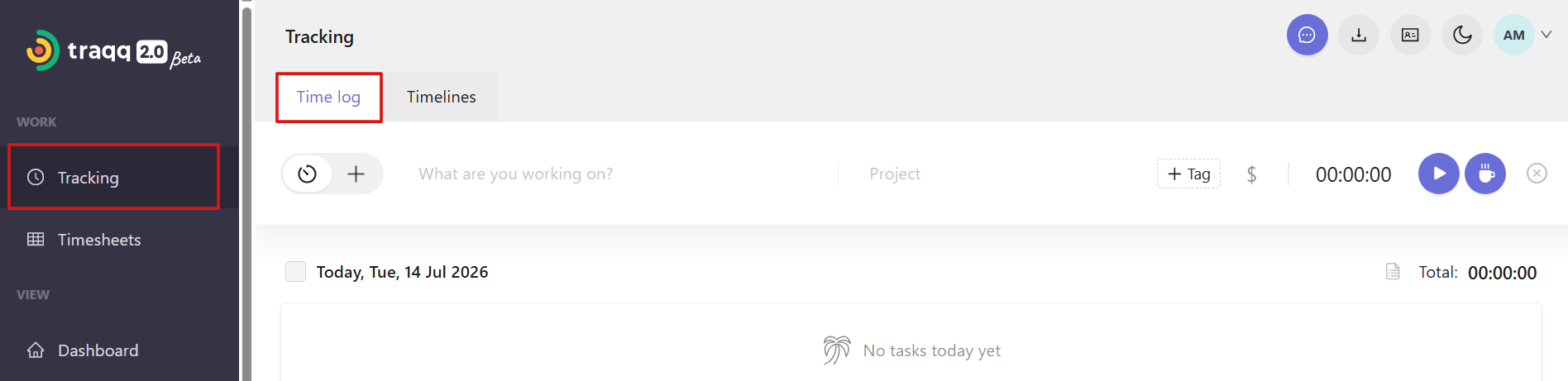Expand the account menu chevron

point(1546,35)
